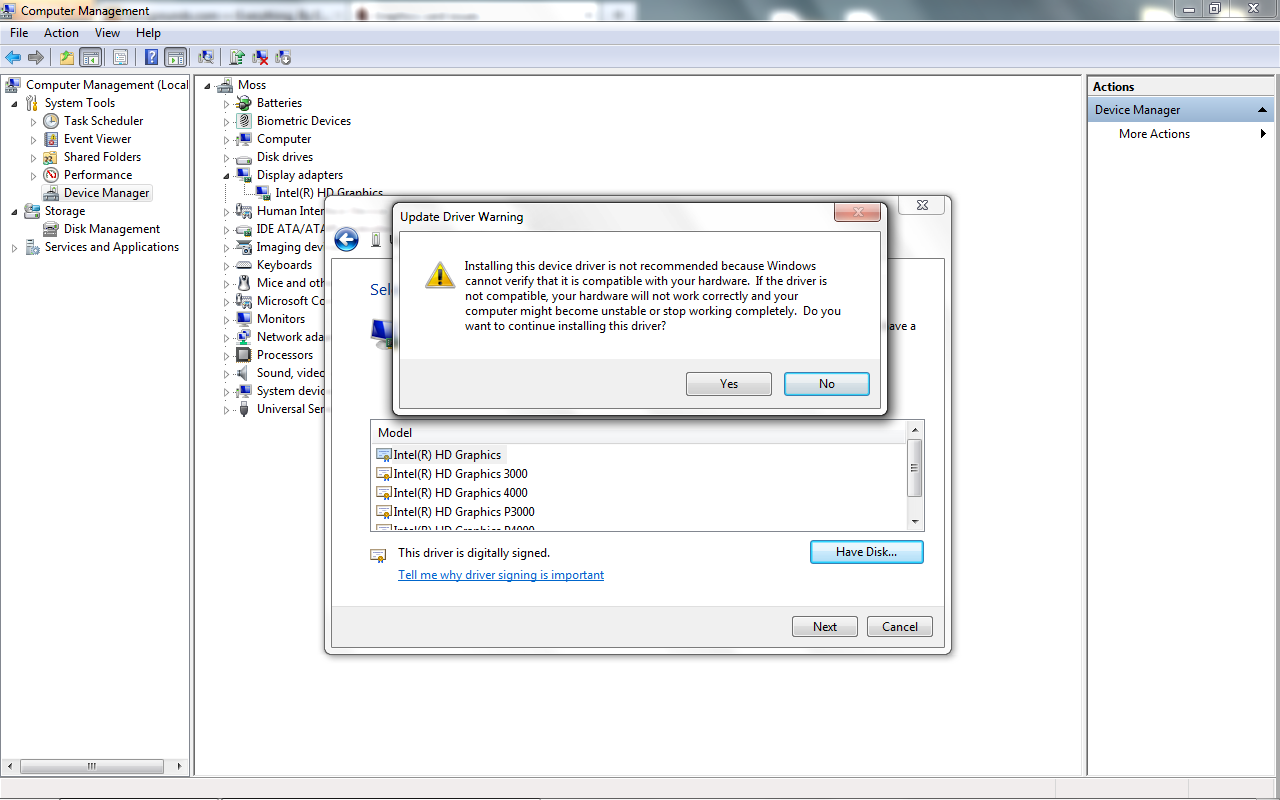Toggle Show/Hide Console Tree toolbar button

[x=91, y=57]
